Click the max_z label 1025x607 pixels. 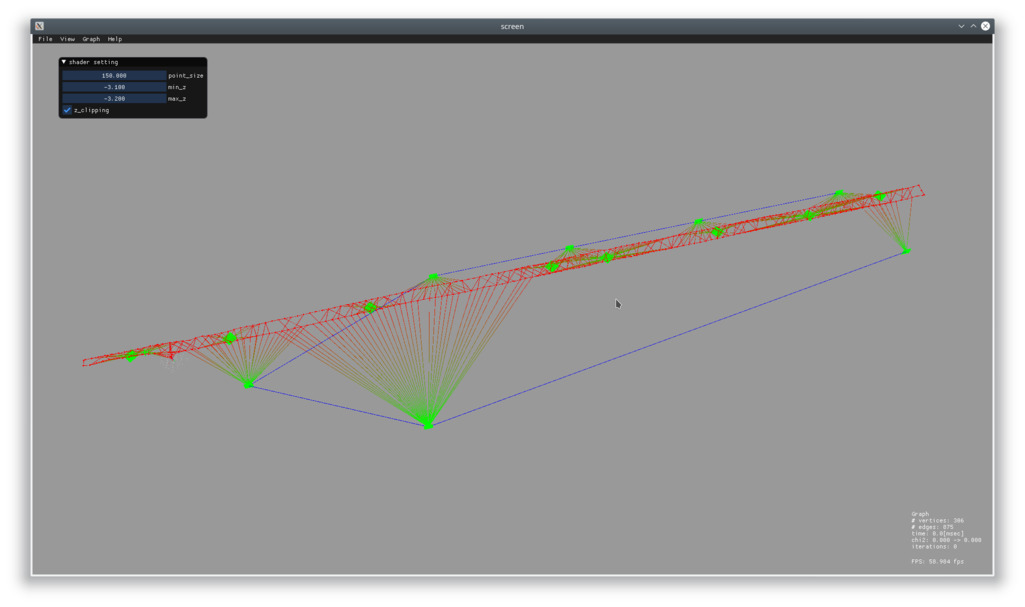coord(177,99)
